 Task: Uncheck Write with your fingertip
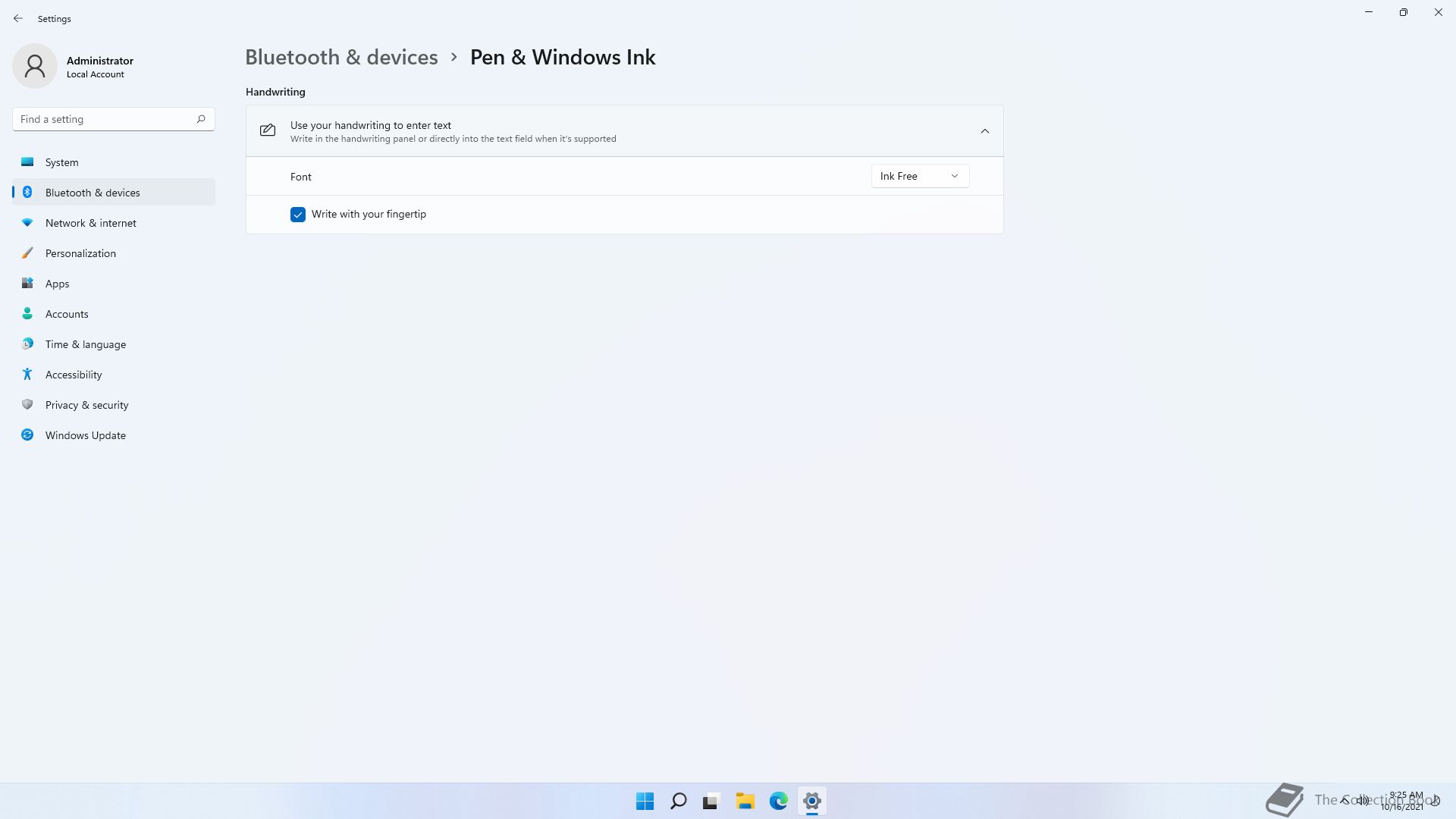point(298,215)
